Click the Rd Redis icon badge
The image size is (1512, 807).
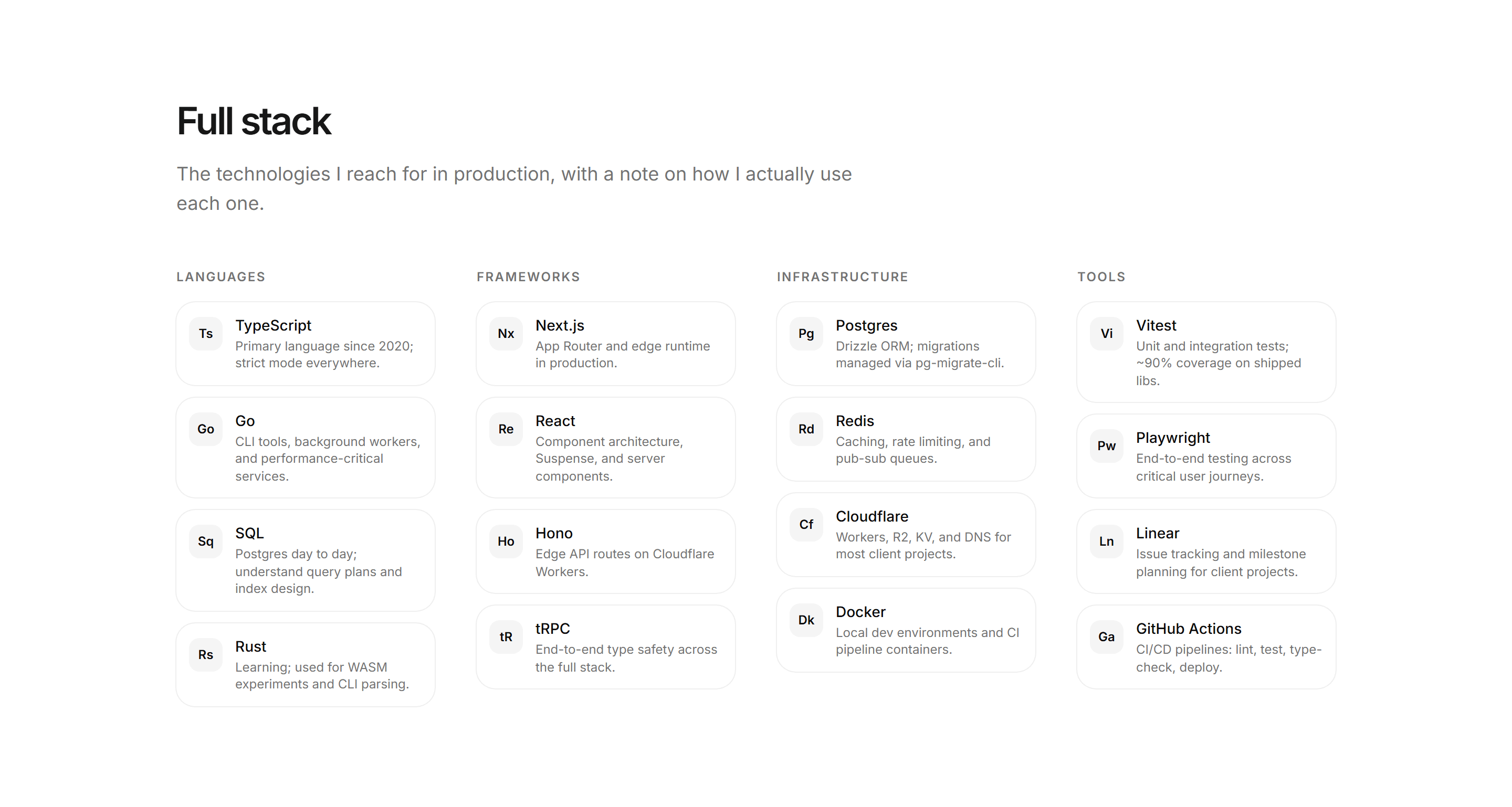coord(806,429)
